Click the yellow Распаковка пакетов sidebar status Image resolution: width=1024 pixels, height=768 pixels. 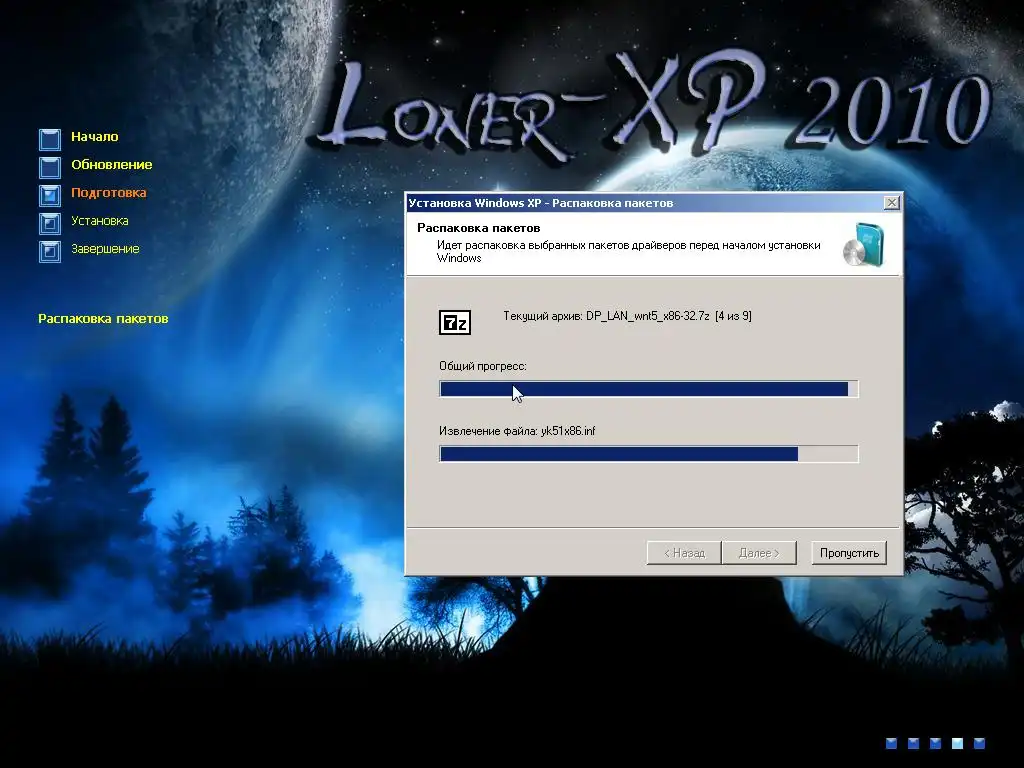point(103,319)
